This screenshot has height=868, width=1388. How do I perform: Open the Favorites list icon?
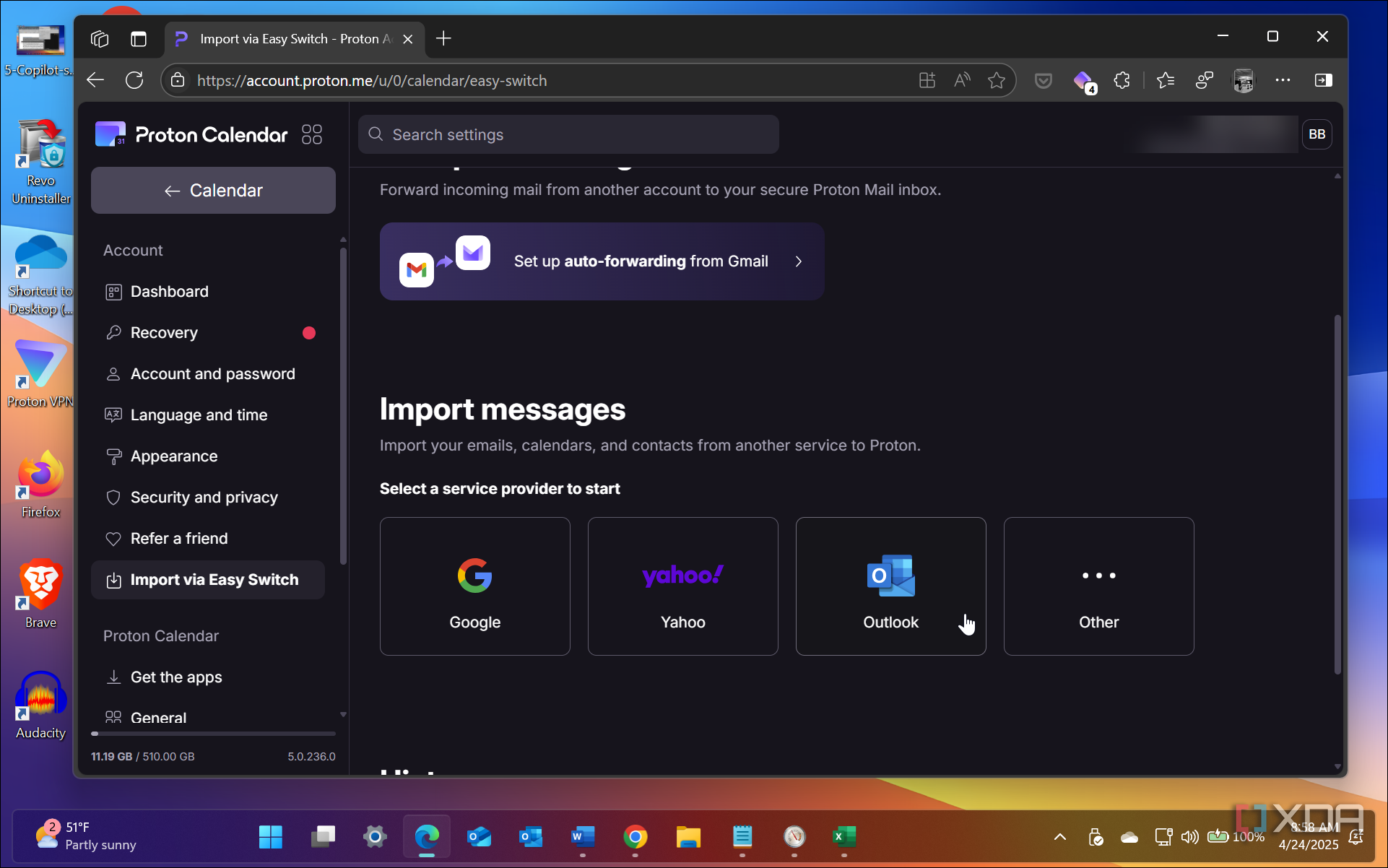(1166, 80)
